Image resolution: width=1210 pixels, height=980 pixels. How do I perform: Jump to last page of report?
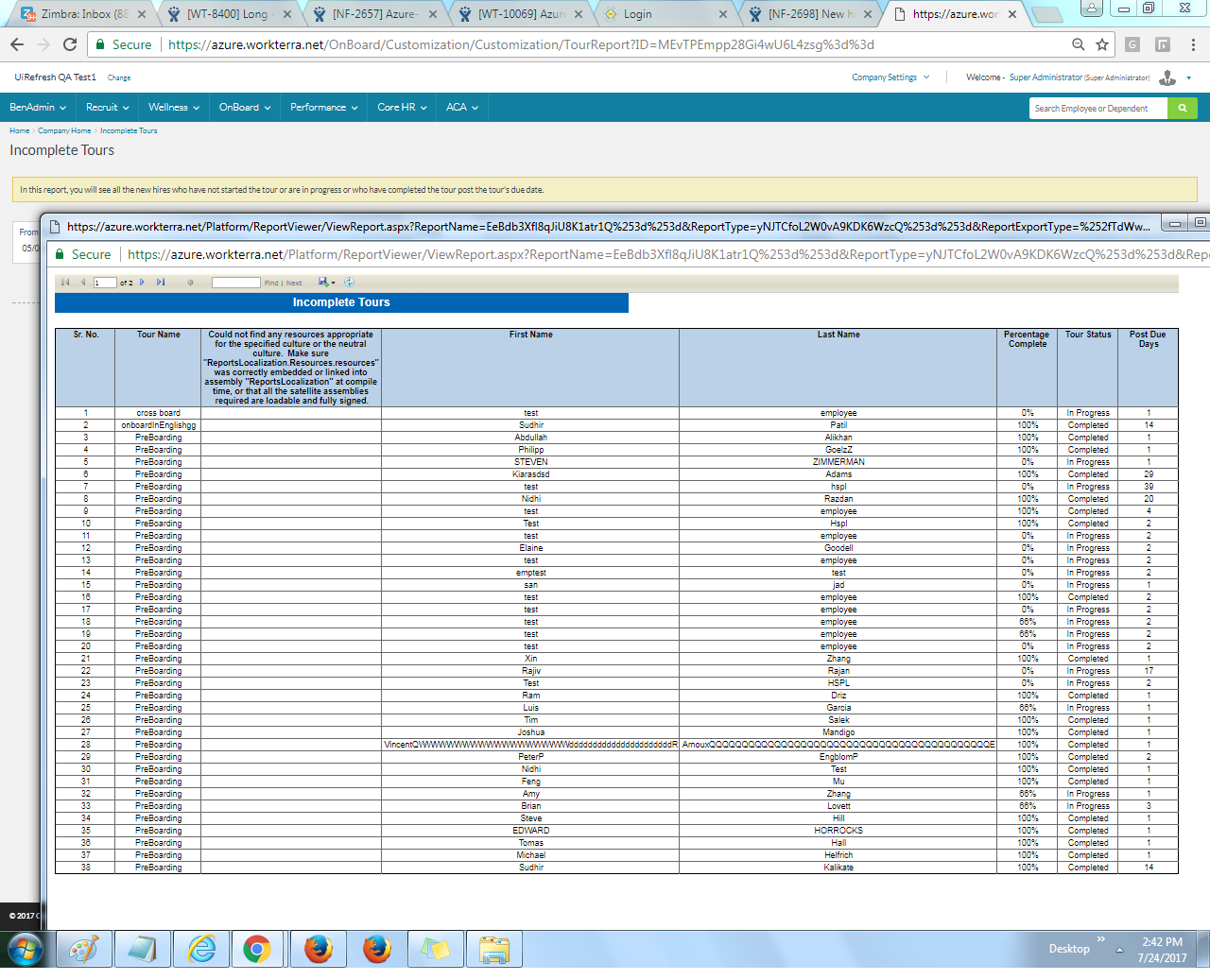point(161,282)
